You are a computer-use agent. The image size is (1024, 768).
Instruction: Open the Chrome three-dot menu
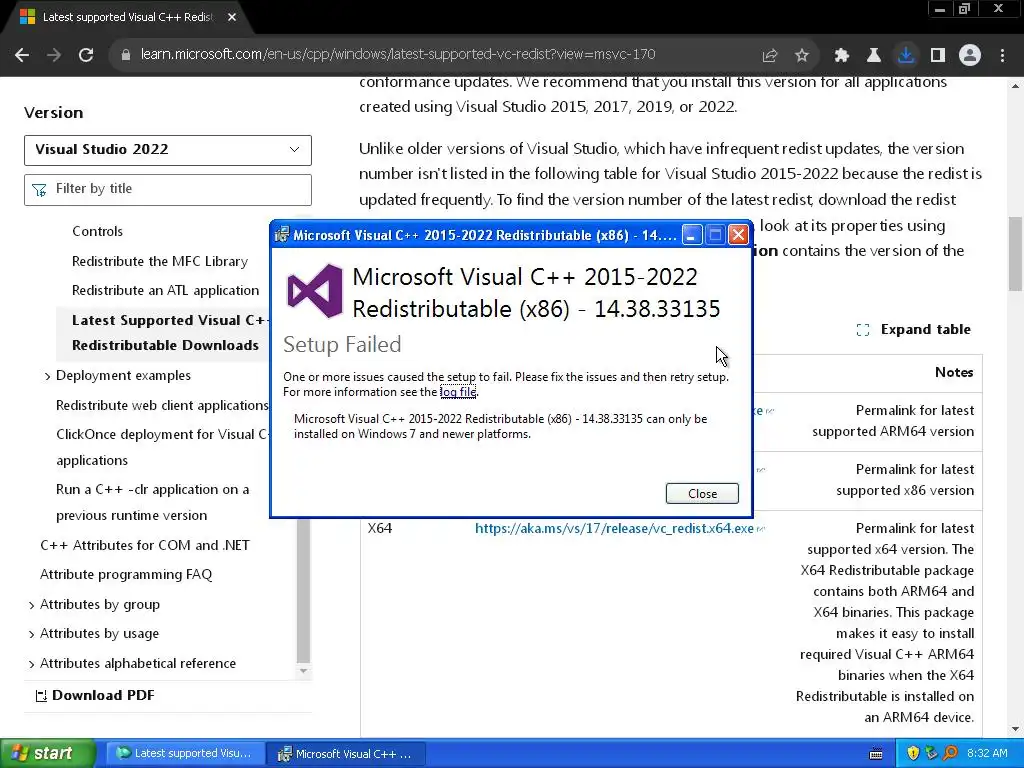click(1002, 56)
